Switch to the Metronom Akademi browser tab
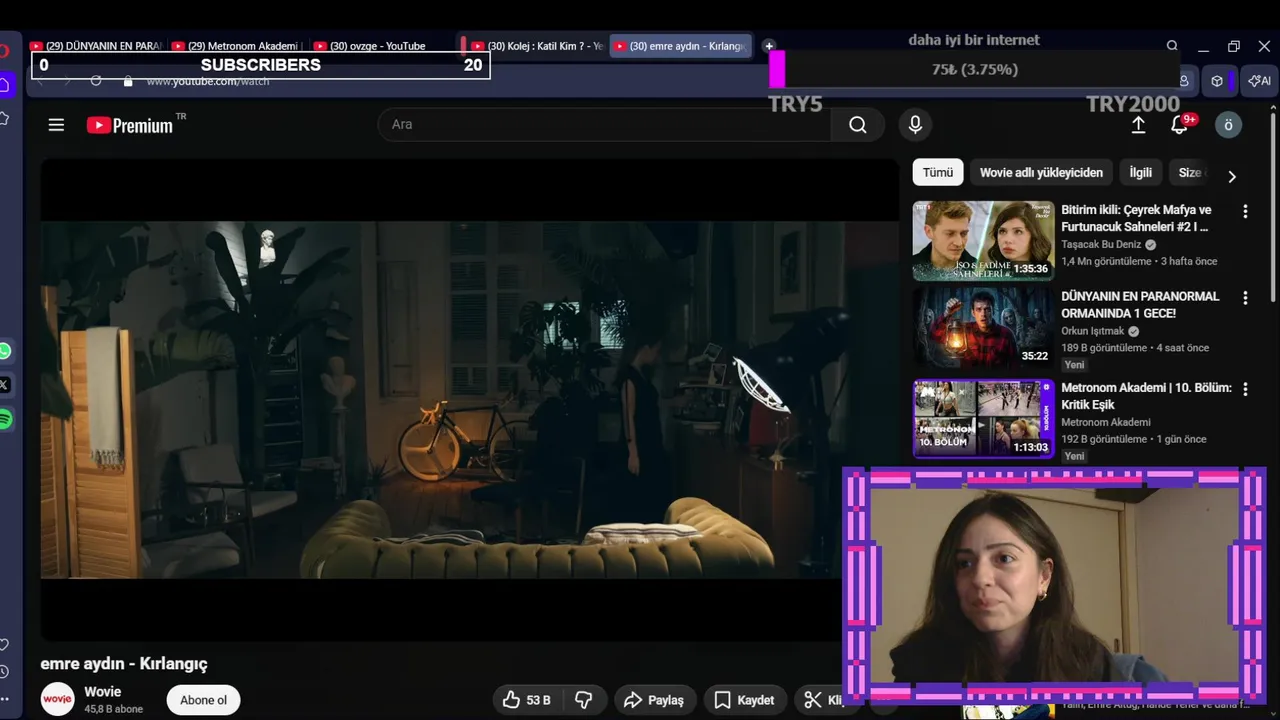Screen dimensions: 1280x720 [236, 46]
